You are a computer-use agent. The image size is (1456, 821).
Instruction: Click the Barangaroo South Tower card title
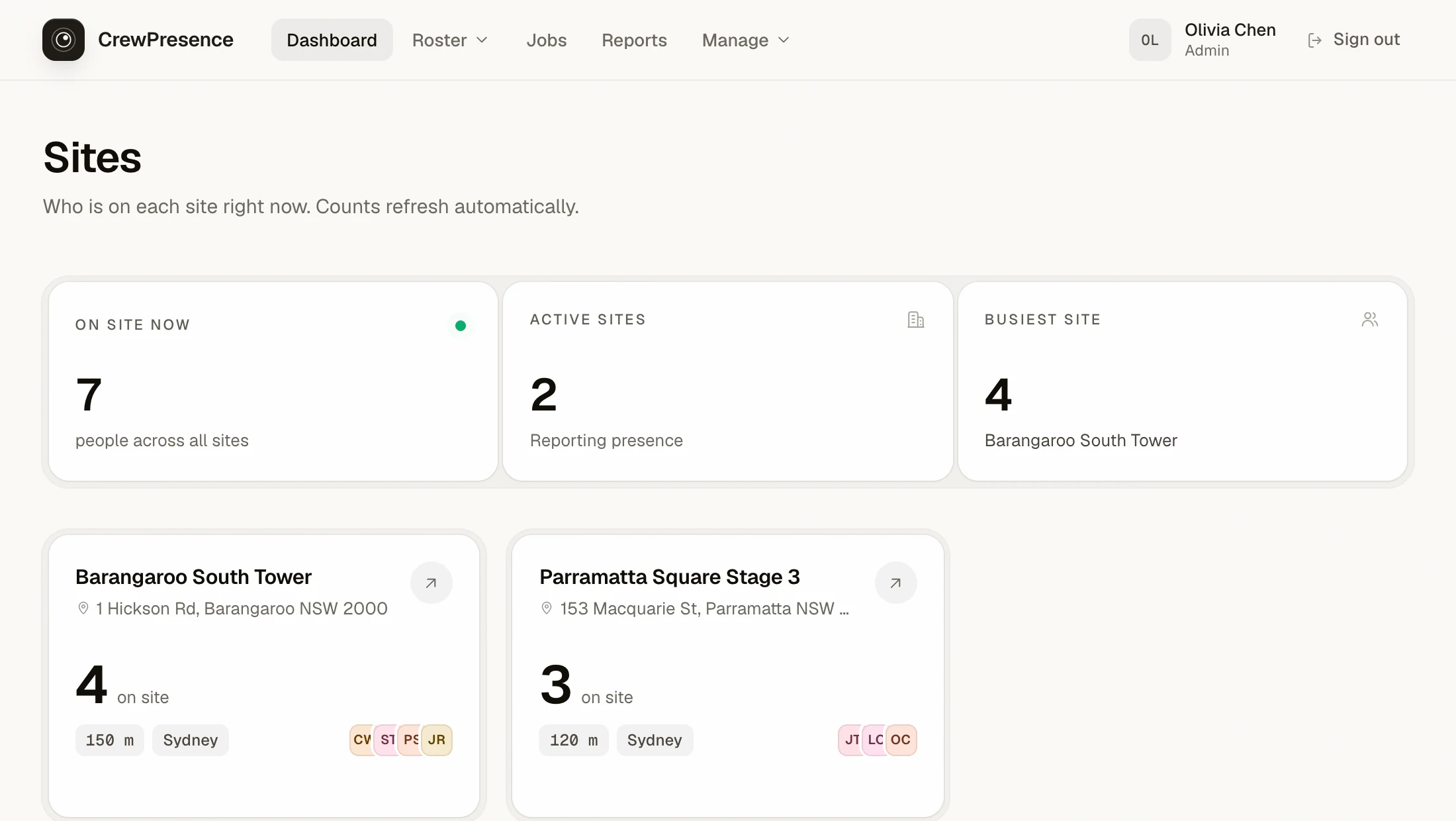[193, 577]
